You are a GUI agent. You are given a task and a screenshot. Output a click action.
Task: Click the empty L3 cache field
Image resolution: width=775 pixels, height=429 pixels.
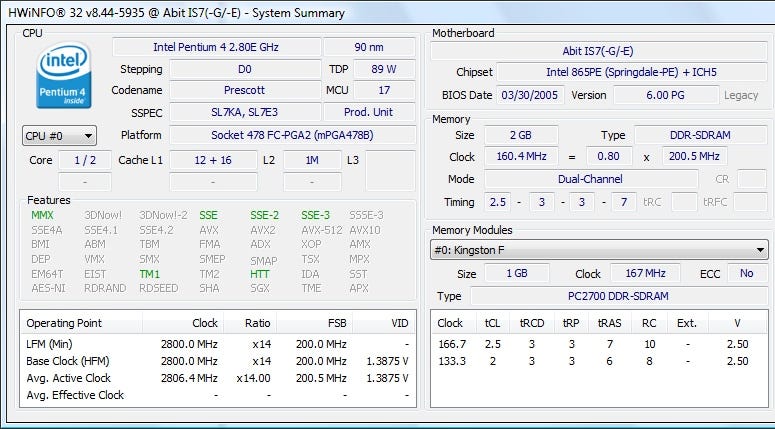pos(390,171)
